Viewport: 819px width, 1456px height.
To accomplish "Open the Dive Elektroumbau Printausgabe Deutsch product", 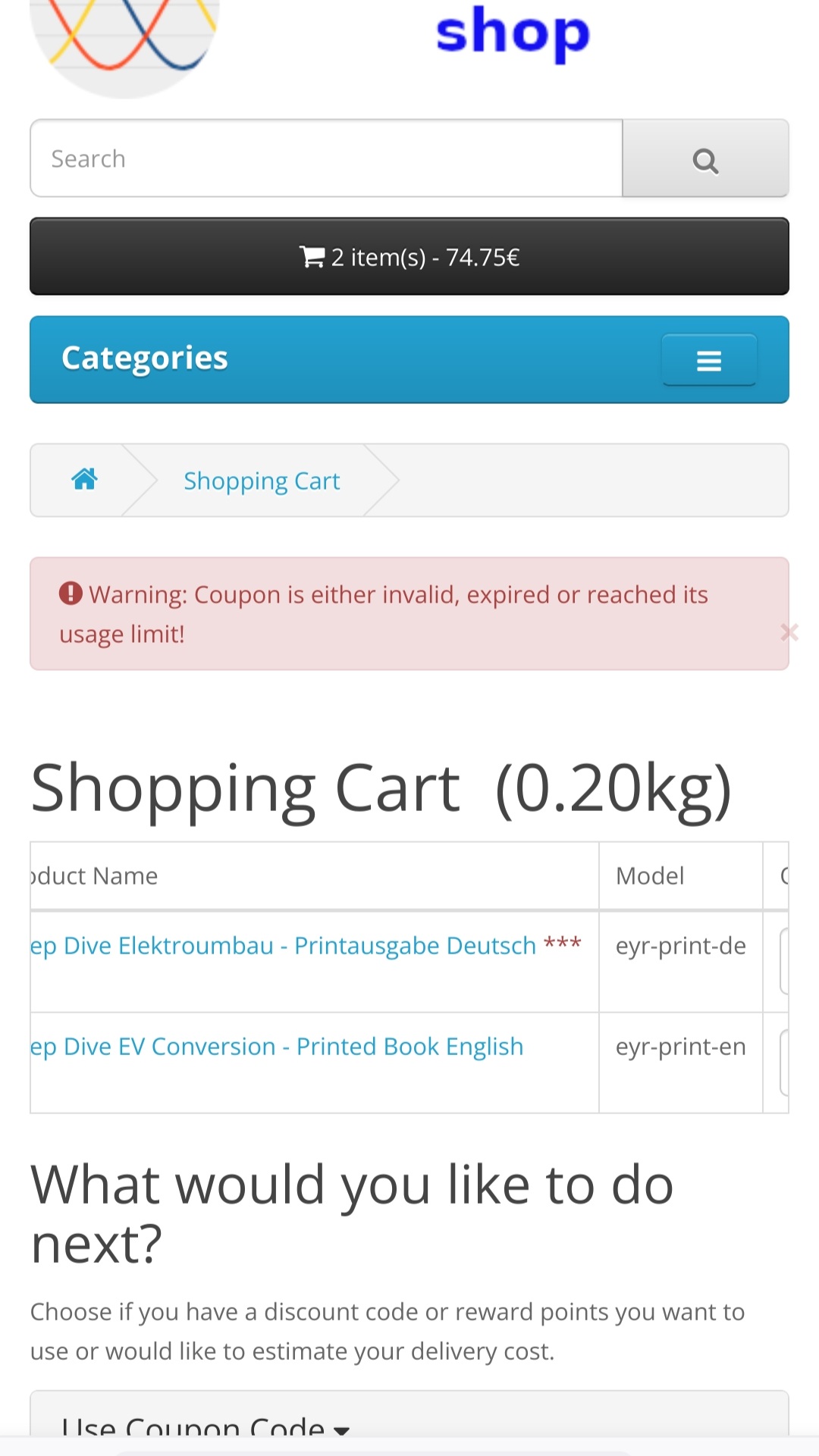I will pos(300,946).
